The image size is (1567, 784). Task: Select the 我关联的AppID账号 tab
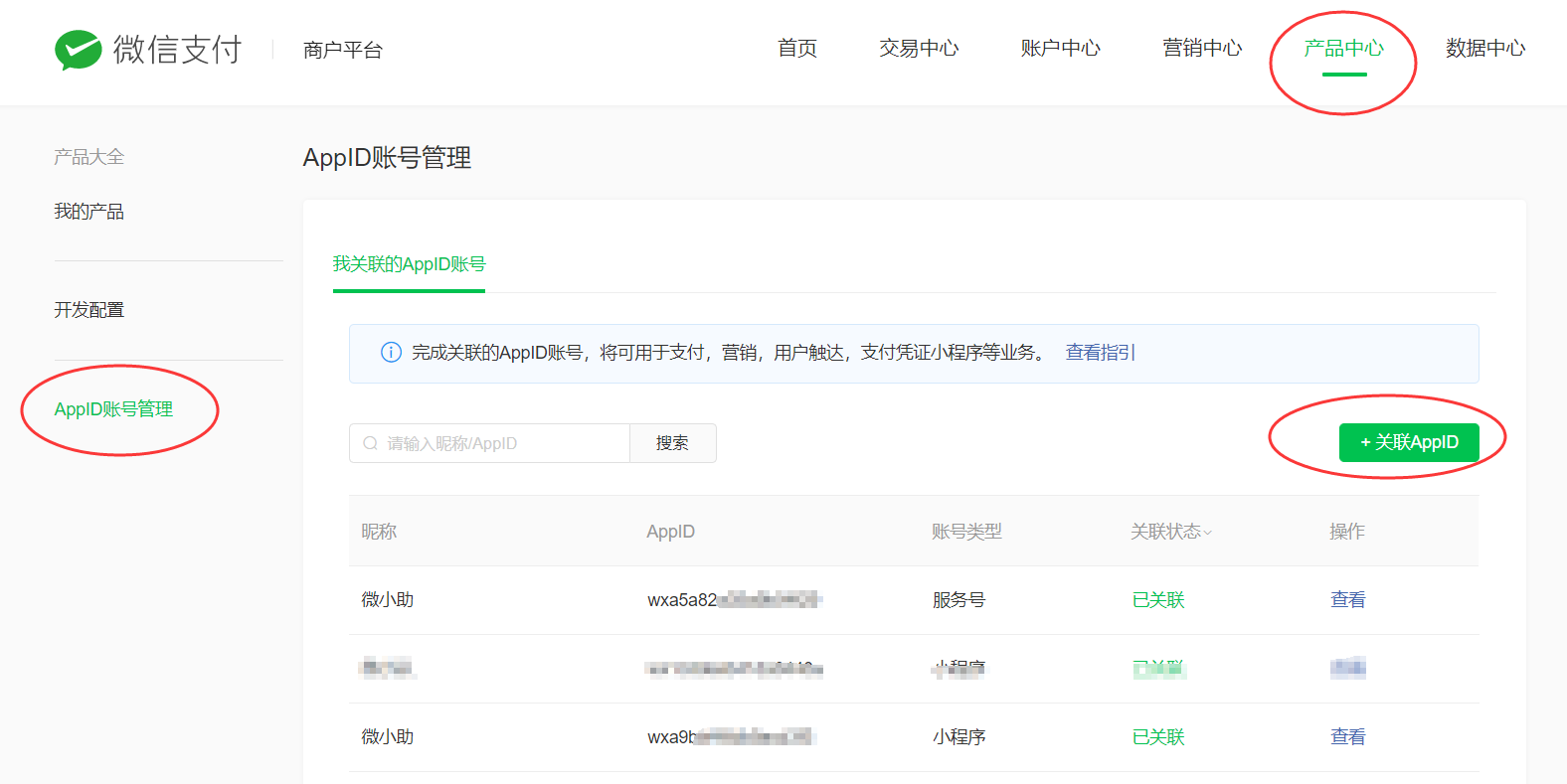tap(409, 264)
